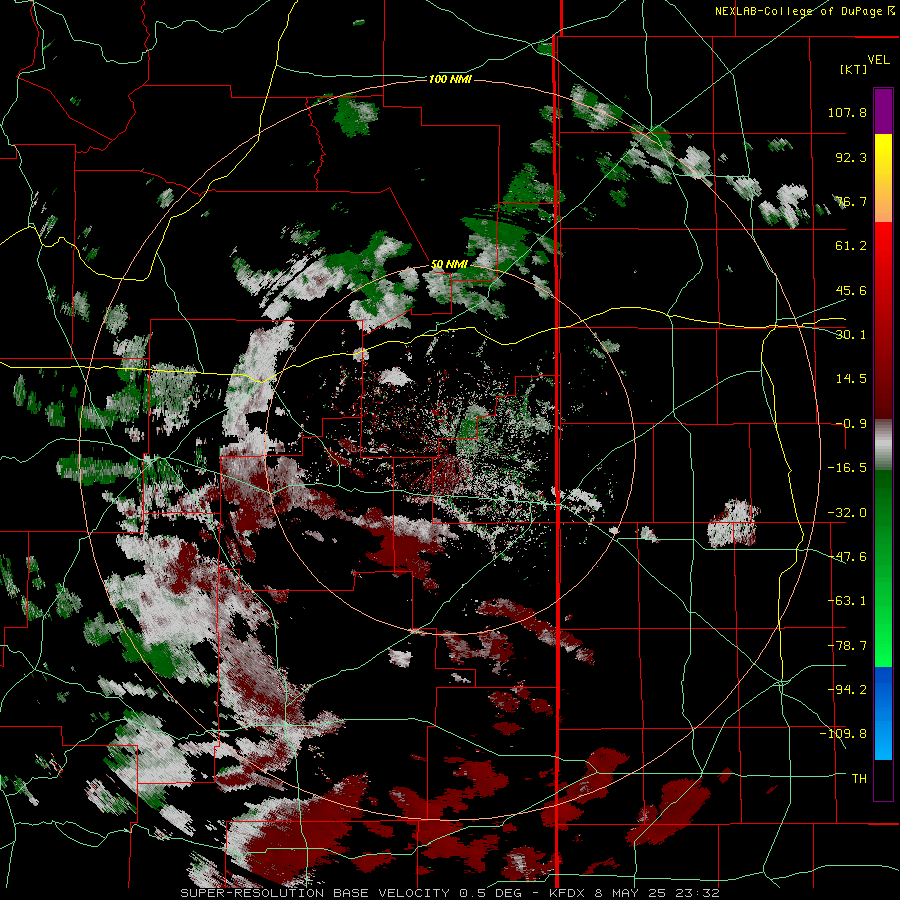This screenshot has width=900, height=900.
Task: Click the -0.9 velocity scale value
Action: 851,424
